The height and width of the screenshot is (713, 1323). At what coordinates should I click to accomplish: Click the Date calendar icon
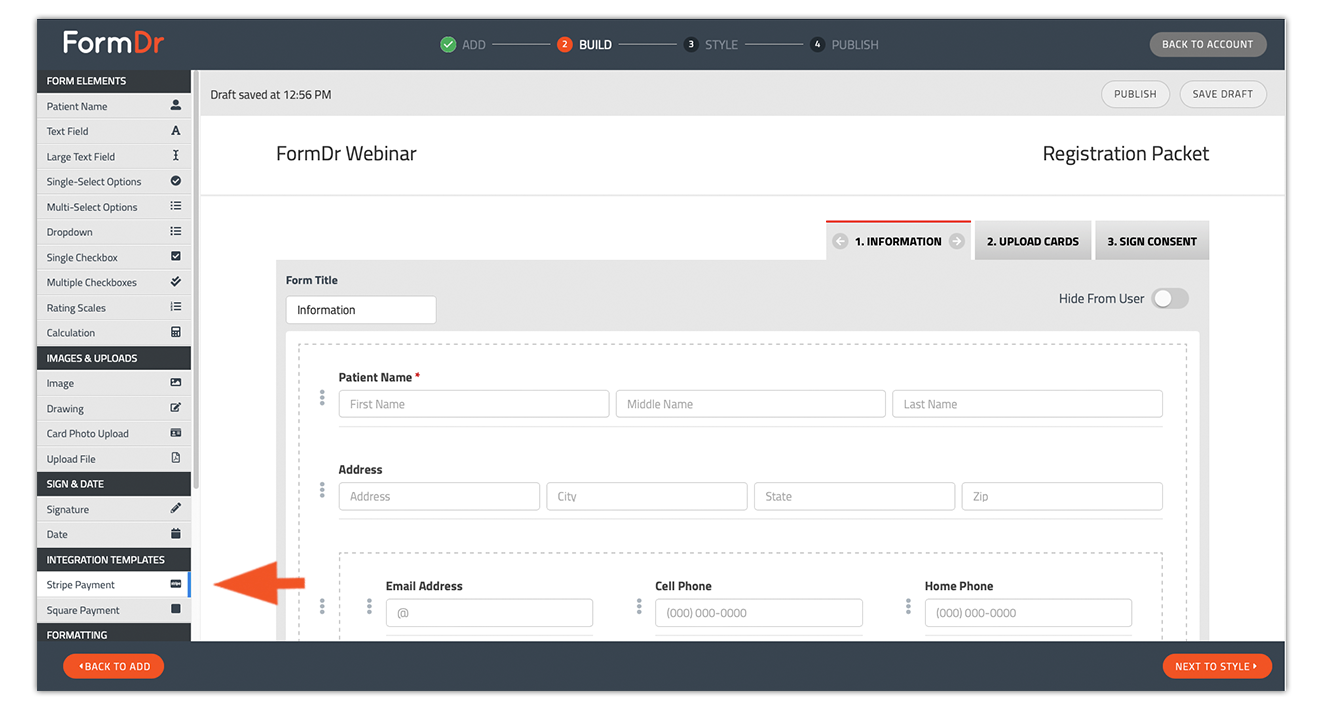pyautogui.click(x=176, y=534)
